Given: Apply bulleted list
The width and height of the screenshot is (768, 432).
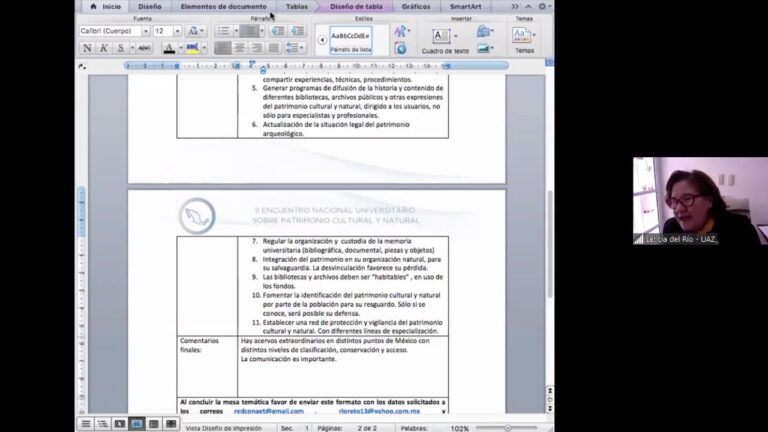Looking at the screenshot, I should 223,31.
